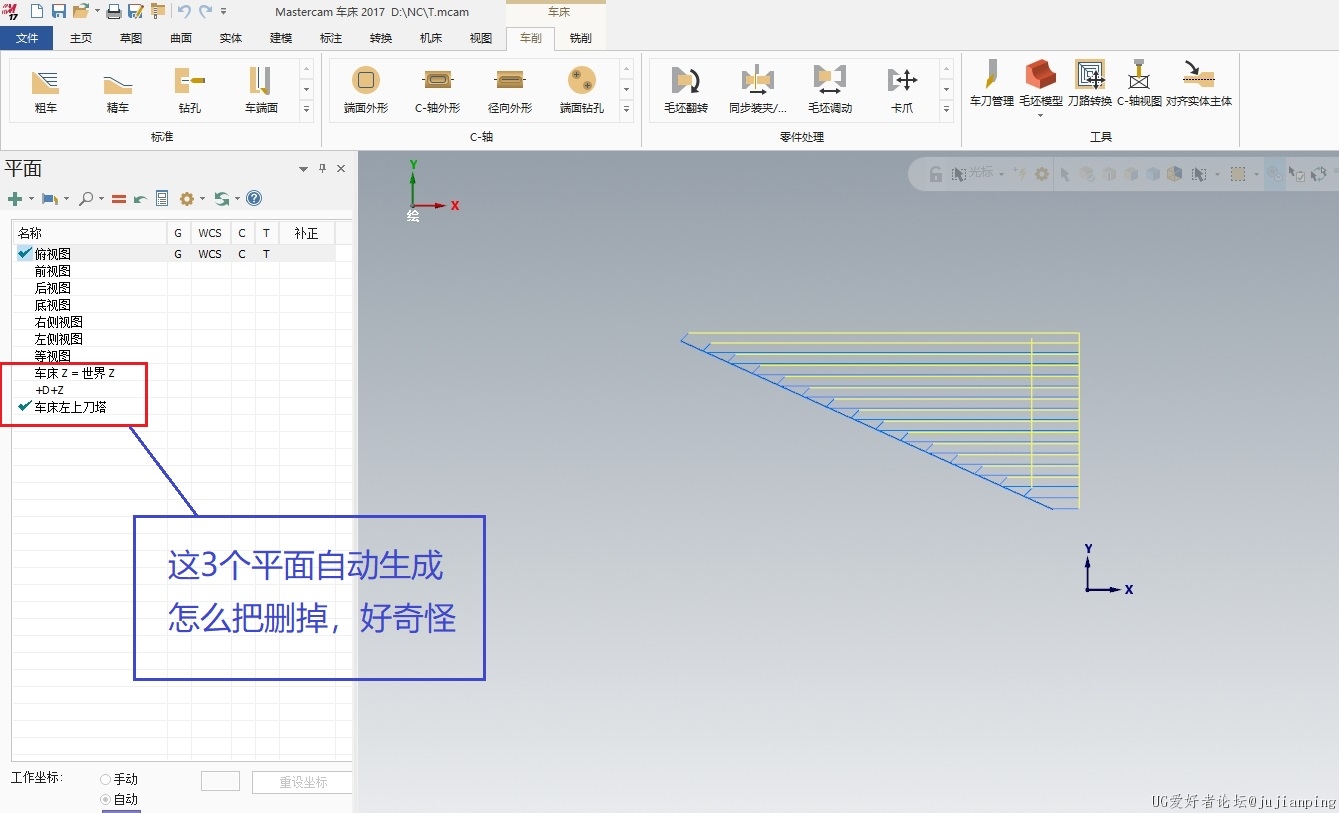
Task: Choose the 车端面 facing operation
Action: coord(261,90)
